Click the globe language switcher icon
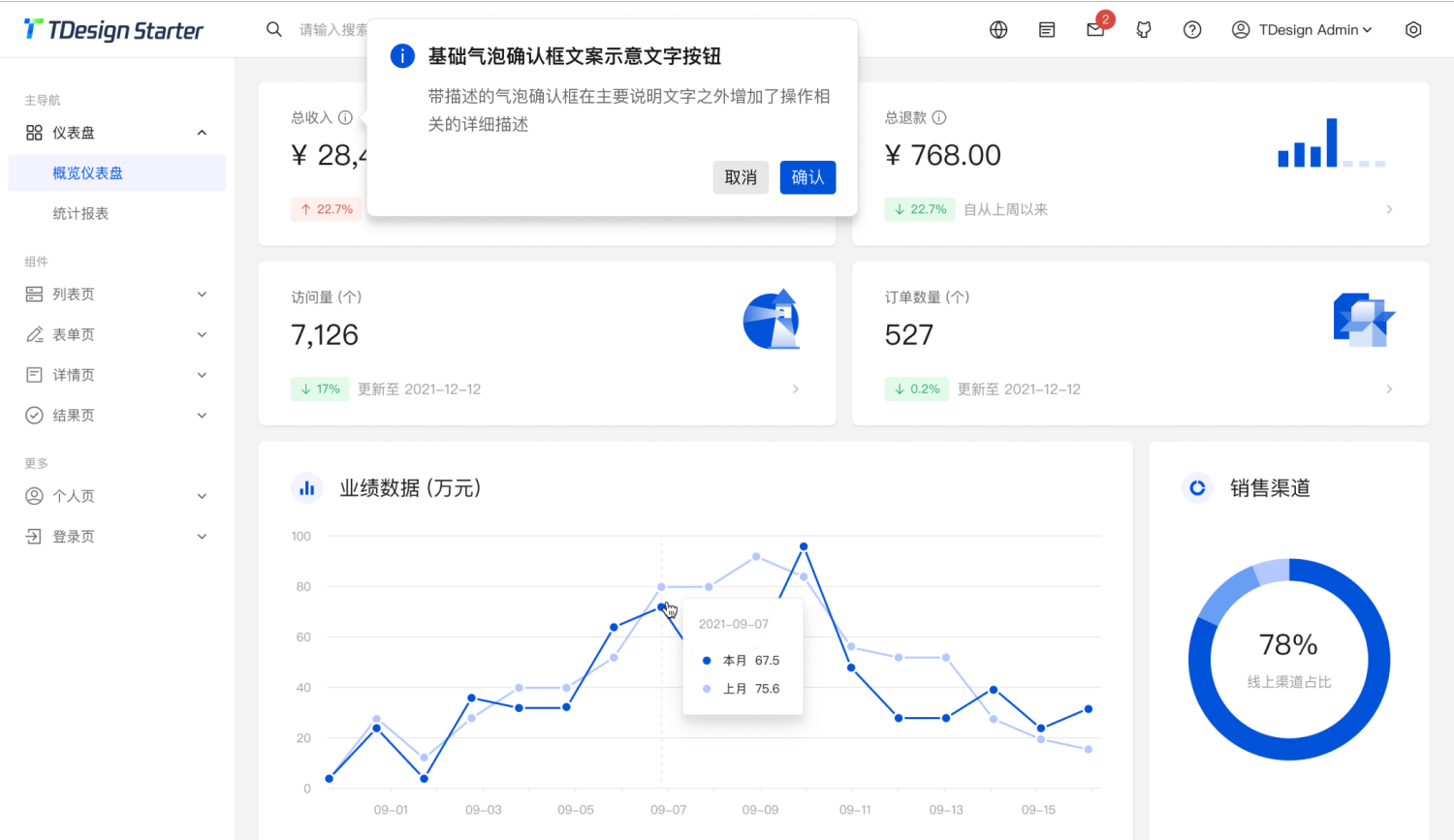The height and width of the screenshot is (840, 1454). pos(998,29)
